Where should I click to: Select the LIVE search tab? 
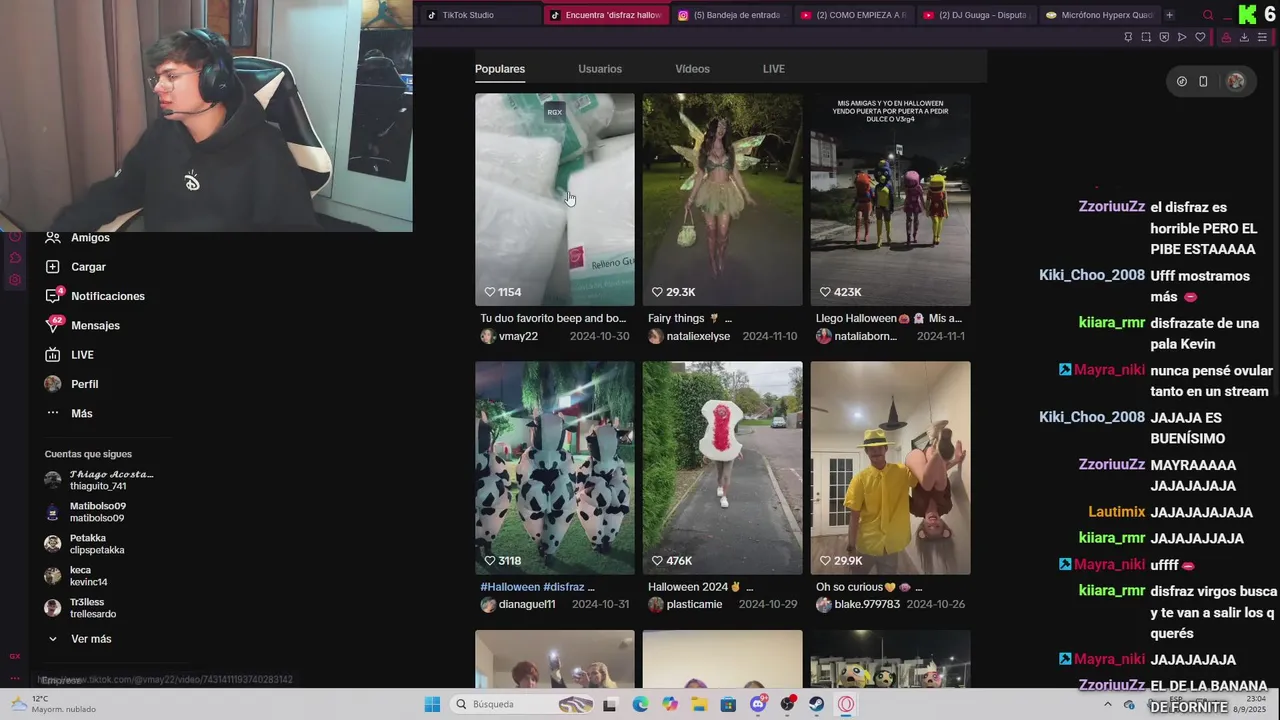[774, 69]
